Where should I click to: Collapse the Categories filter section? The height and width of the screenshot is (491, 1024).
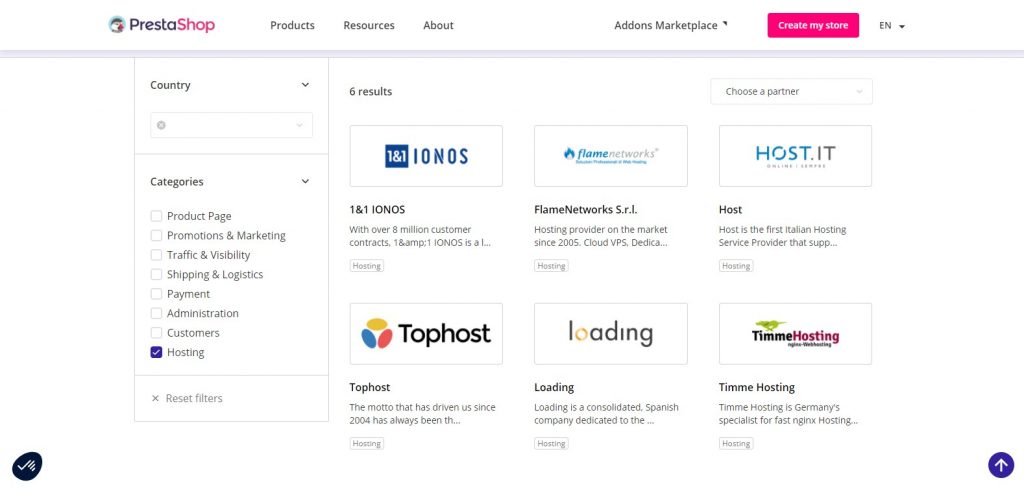305,182
